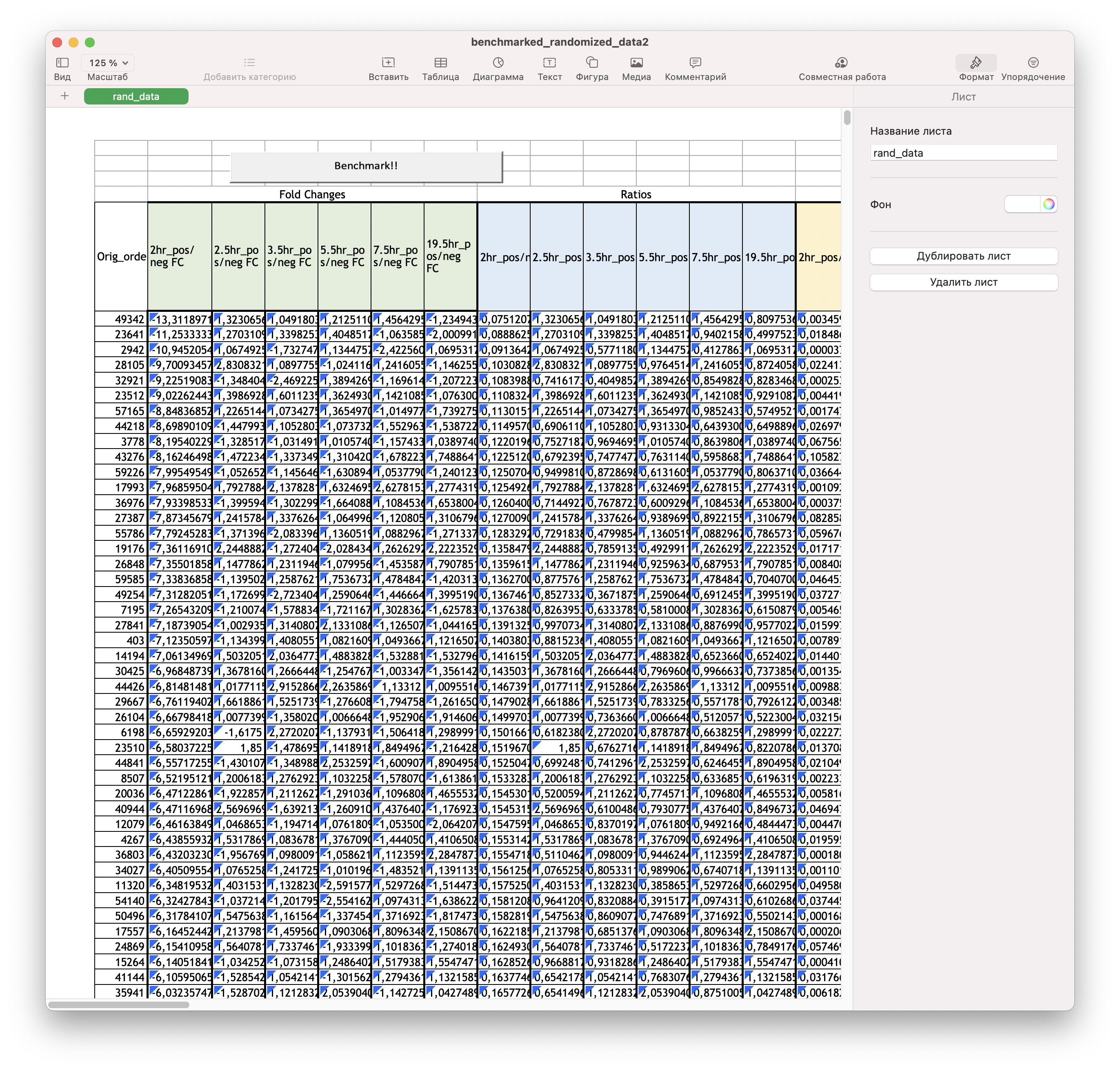
Task: Open the Media (Медиа) menu
Action: [636, 63]
